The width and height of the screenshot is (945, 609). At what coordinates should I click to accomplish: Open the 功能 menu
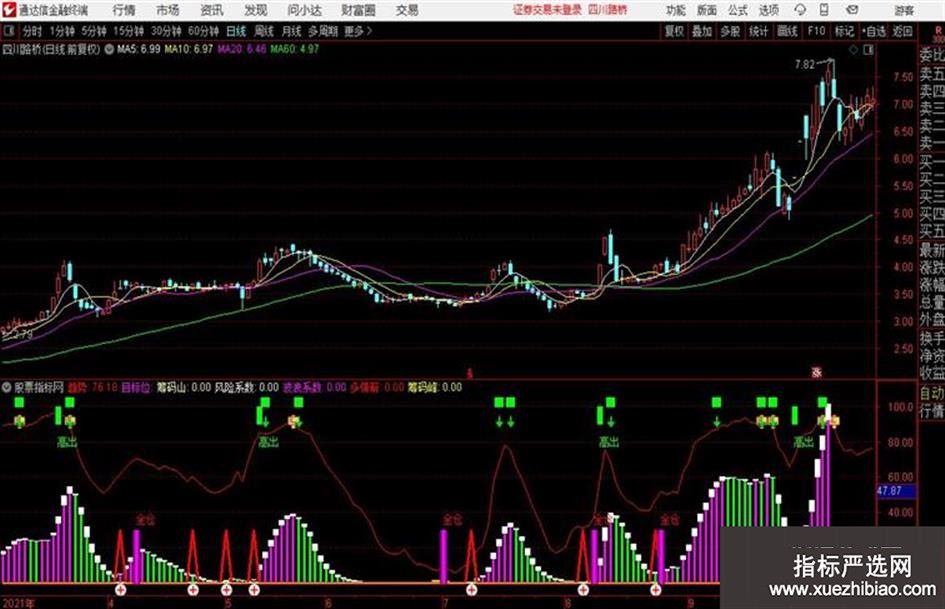[676, 10]
